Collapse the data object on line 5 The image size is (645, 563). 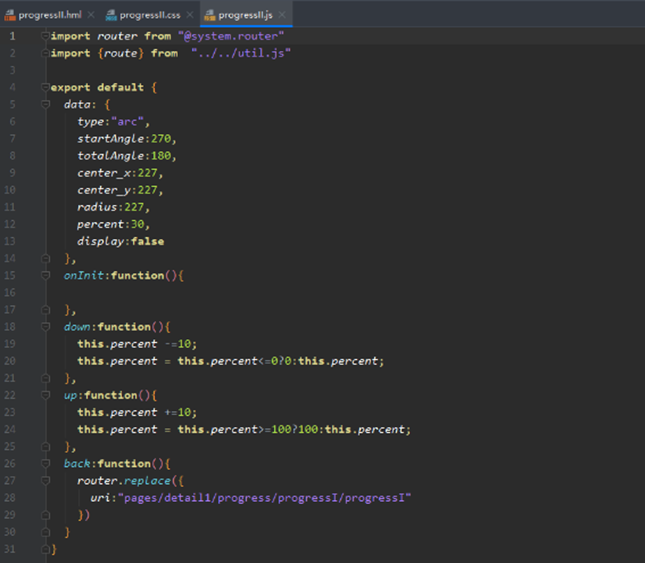click(x=45, y=104)
